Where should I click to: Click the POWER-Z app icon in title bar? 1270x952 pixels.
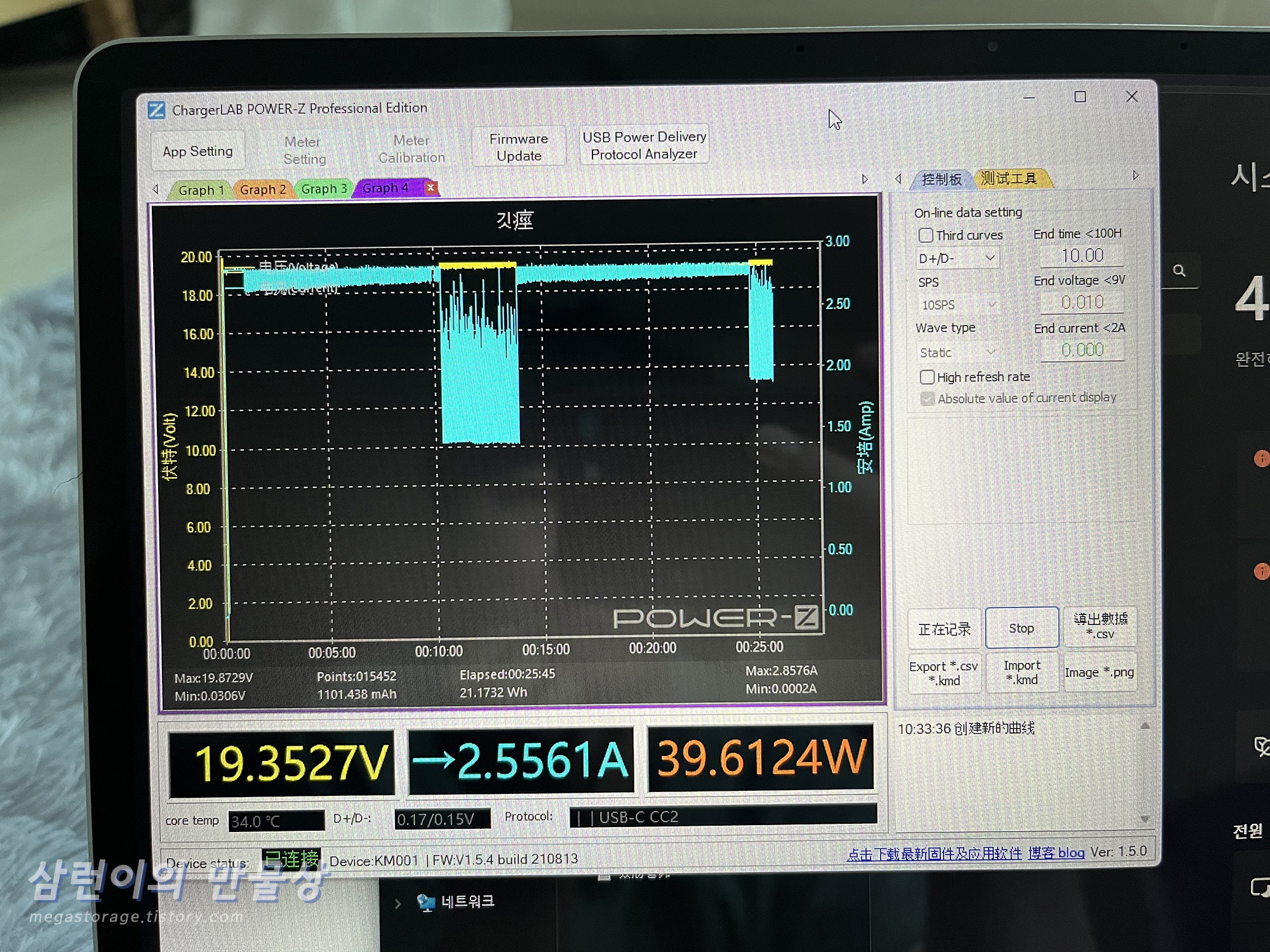(157, 110)
